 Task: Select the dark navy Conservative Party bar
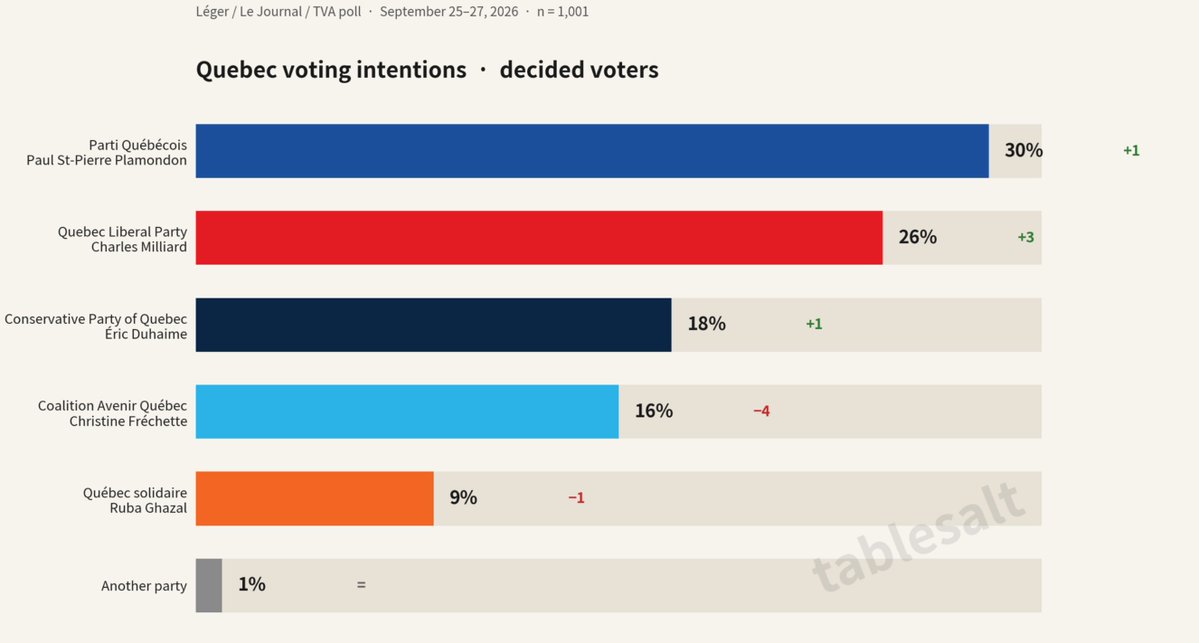click(434, 325)
